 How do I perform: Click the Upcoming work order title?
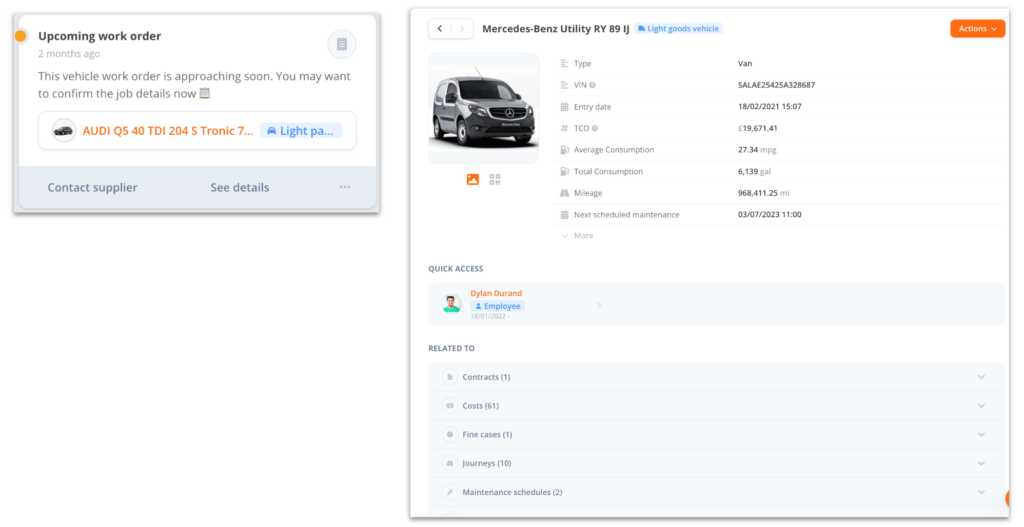point(99,36)
